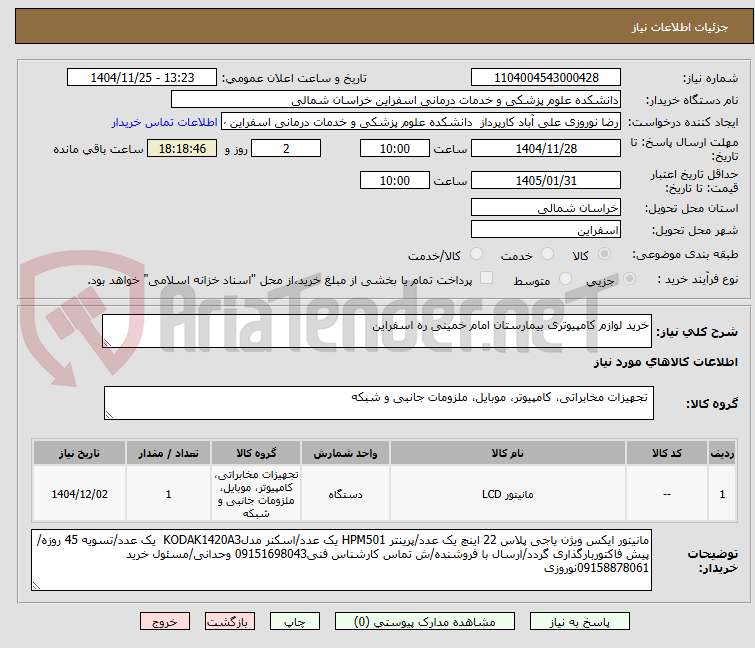This screenshot has width=755, height=648.
Task: Click the گروه کالا text area
Action: pos(379,403)
